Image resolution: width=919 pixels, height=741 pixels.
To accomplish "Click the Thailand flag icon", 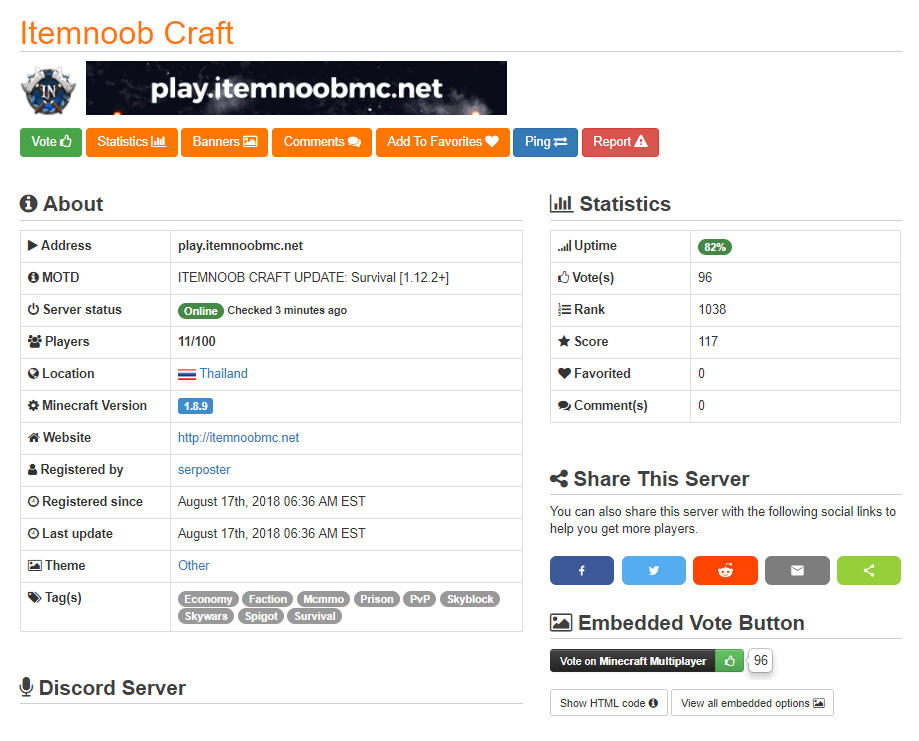I will [187, 374].
